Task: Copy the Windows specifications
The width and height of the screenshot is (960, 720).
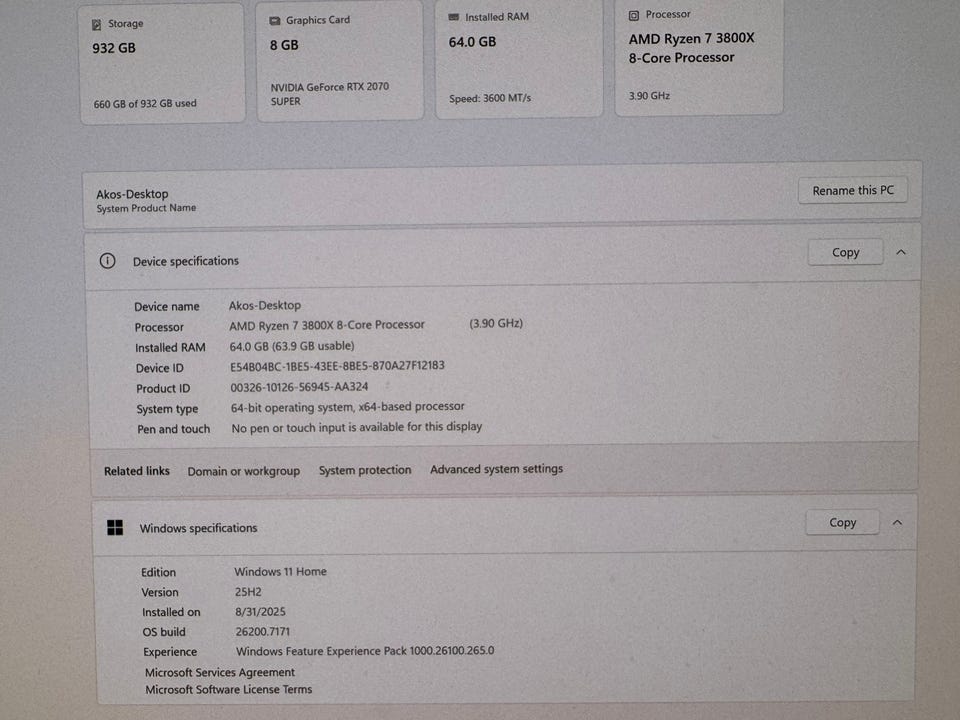Action: (x=842, y=522)
